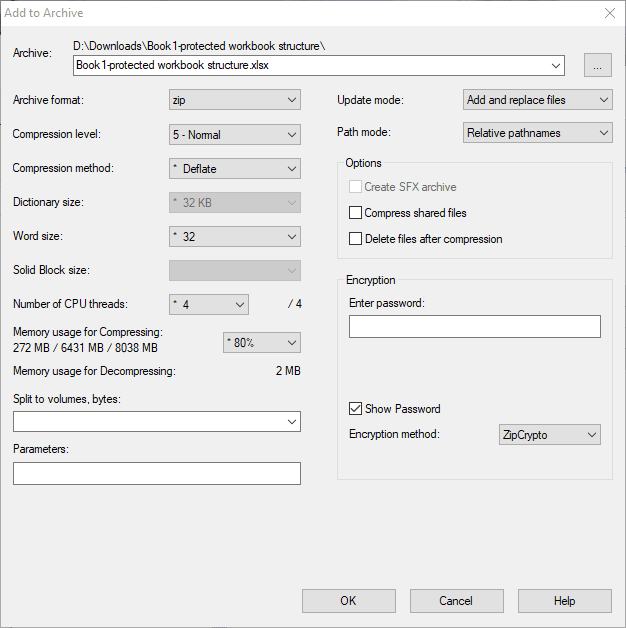The image size is (626, 628).
Task: Expand the archive filename history arrow
Action: click(556, 65)
